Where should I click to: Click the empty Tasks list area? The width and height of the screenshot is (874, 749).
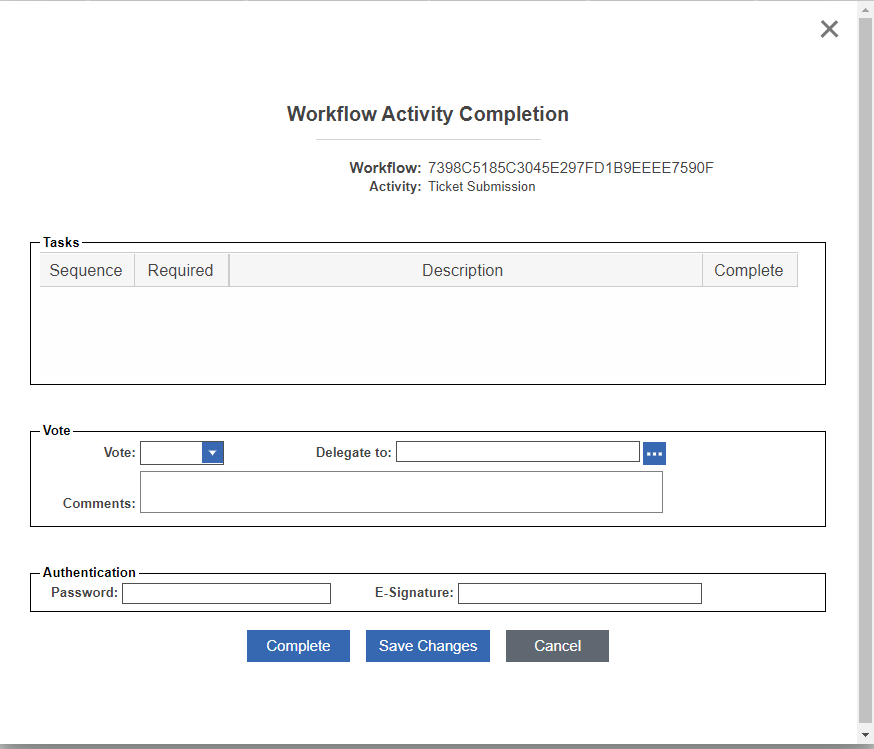click(420, 335)
